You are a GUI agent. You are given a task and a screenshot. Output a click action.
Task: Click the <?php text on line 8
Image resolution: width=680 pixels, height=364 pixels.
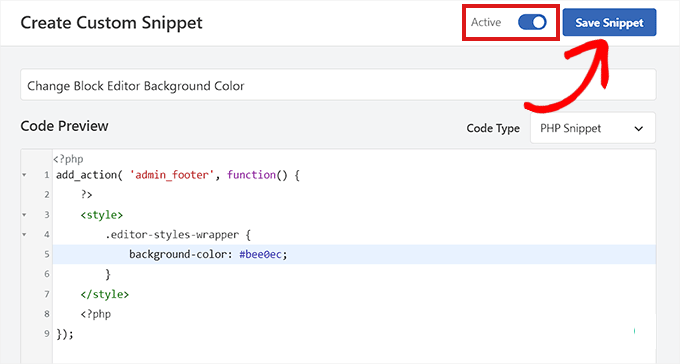tap(96, 314)
